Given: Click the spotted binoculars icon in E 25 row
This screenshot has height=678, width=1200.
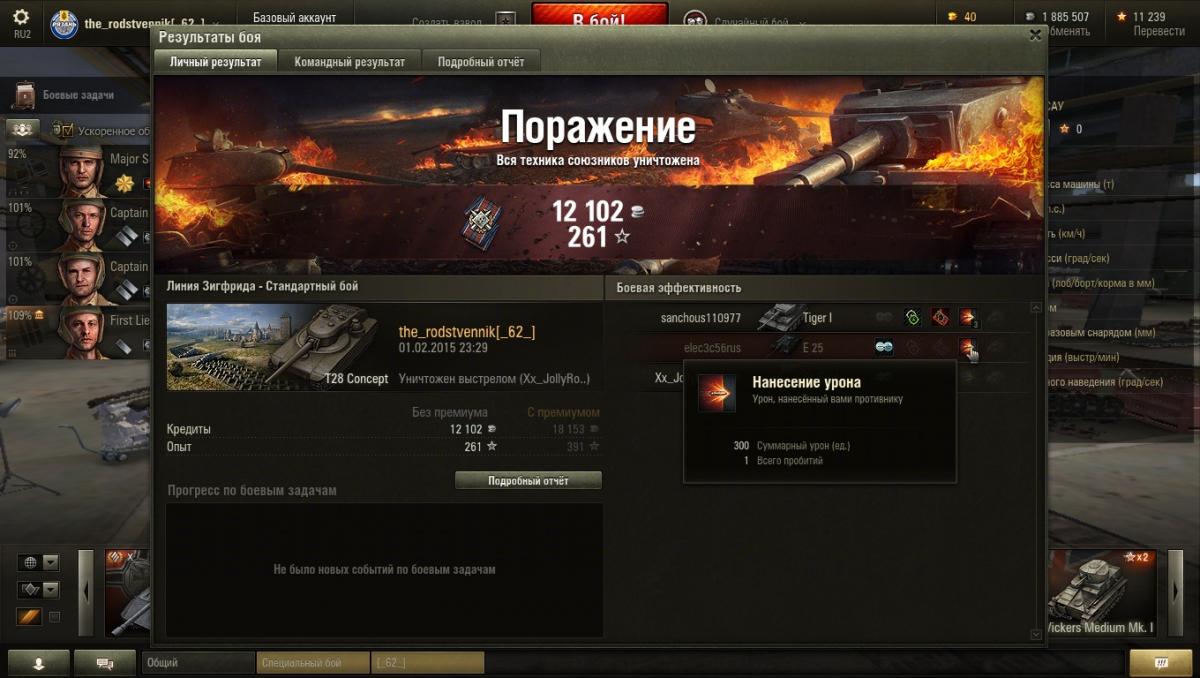Looking at the screenshot, I should tap(884, 347).
